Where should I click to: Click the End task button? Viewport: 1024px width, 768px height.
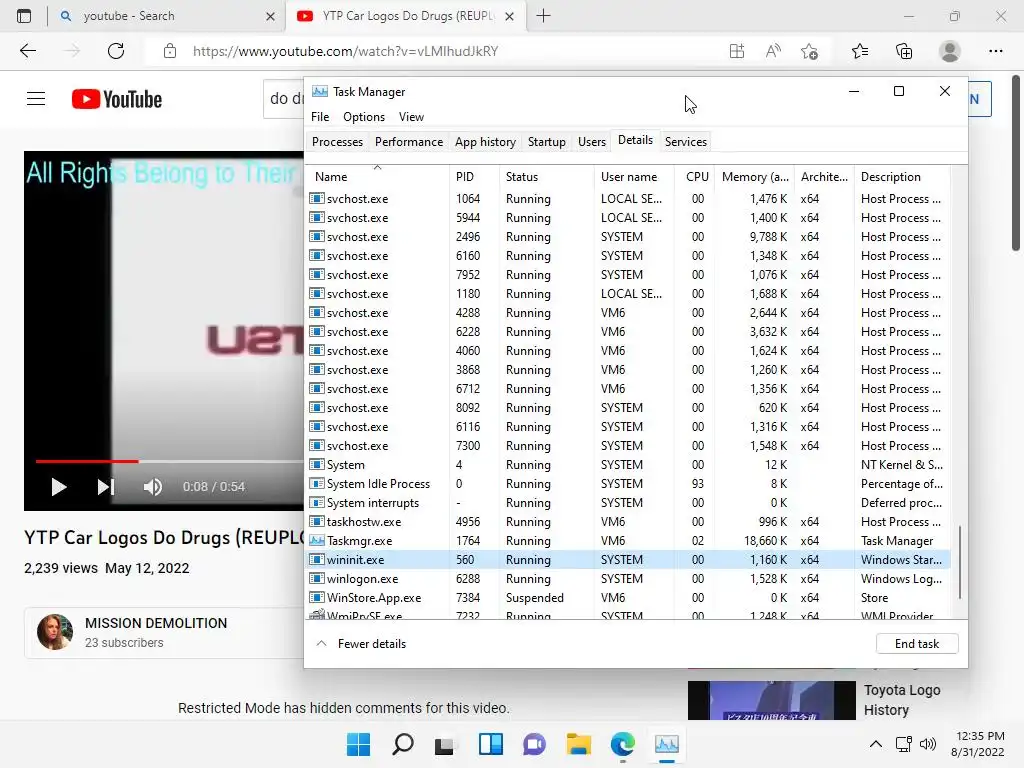click(x=917, y=644)
